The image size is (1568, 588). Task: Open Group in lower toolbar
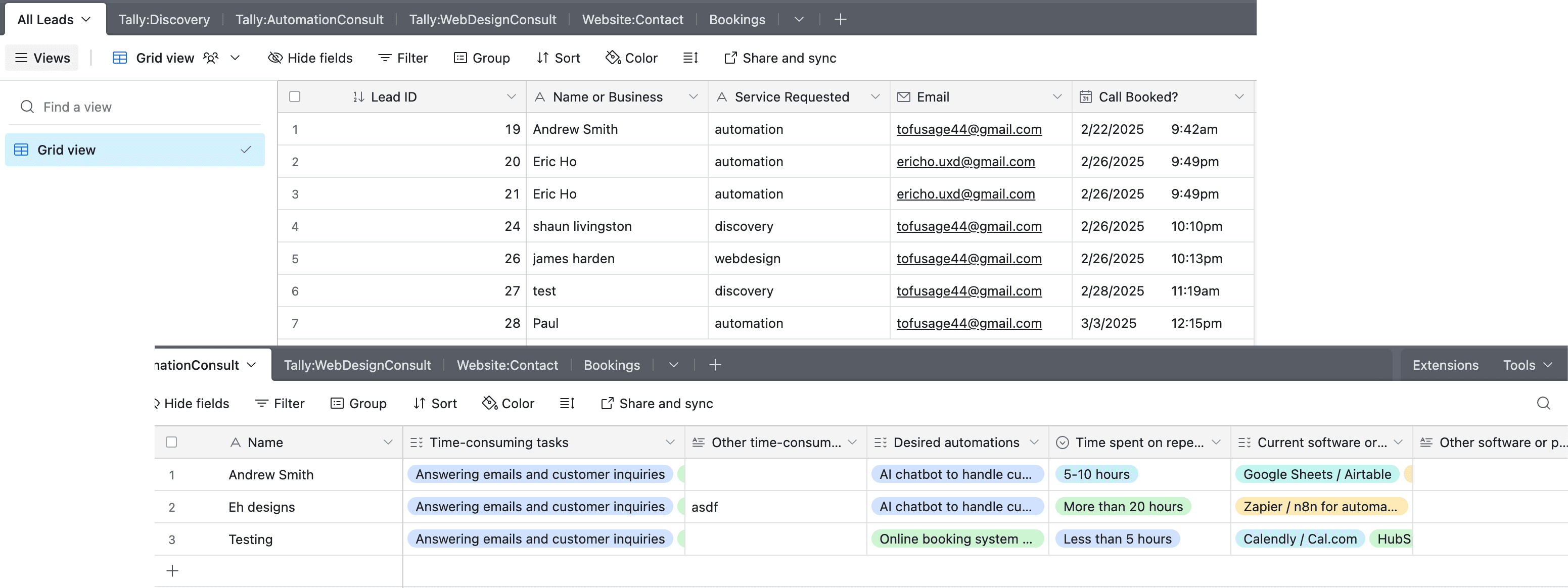tap(358, 403)
